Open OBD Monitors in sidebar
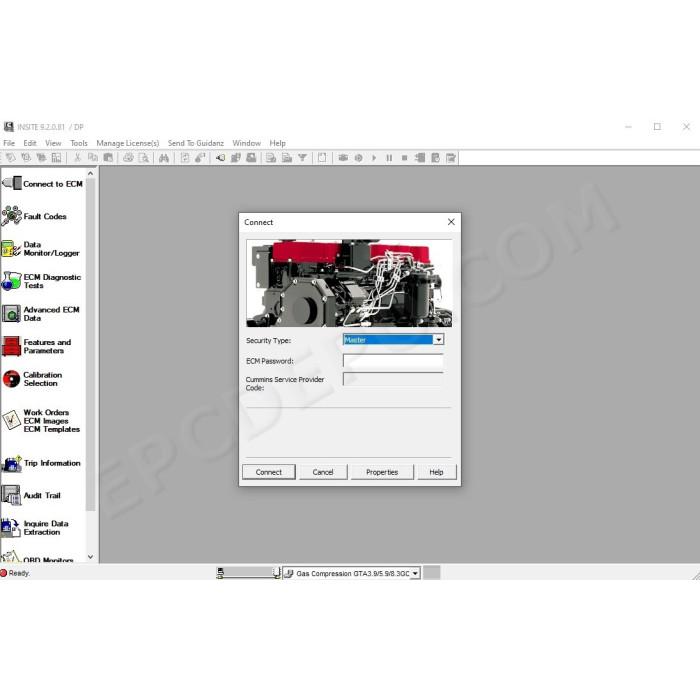The image size is (700, 700). click(x=38, y=558)
